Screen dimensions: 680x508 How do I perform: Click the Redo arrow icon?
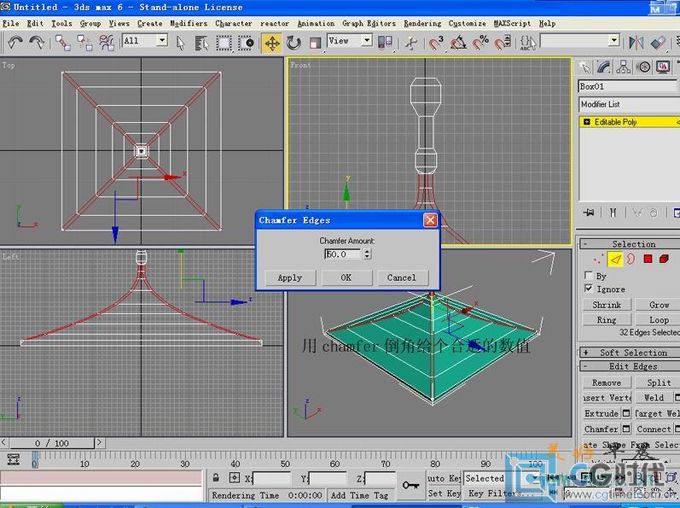pos(36,43)
